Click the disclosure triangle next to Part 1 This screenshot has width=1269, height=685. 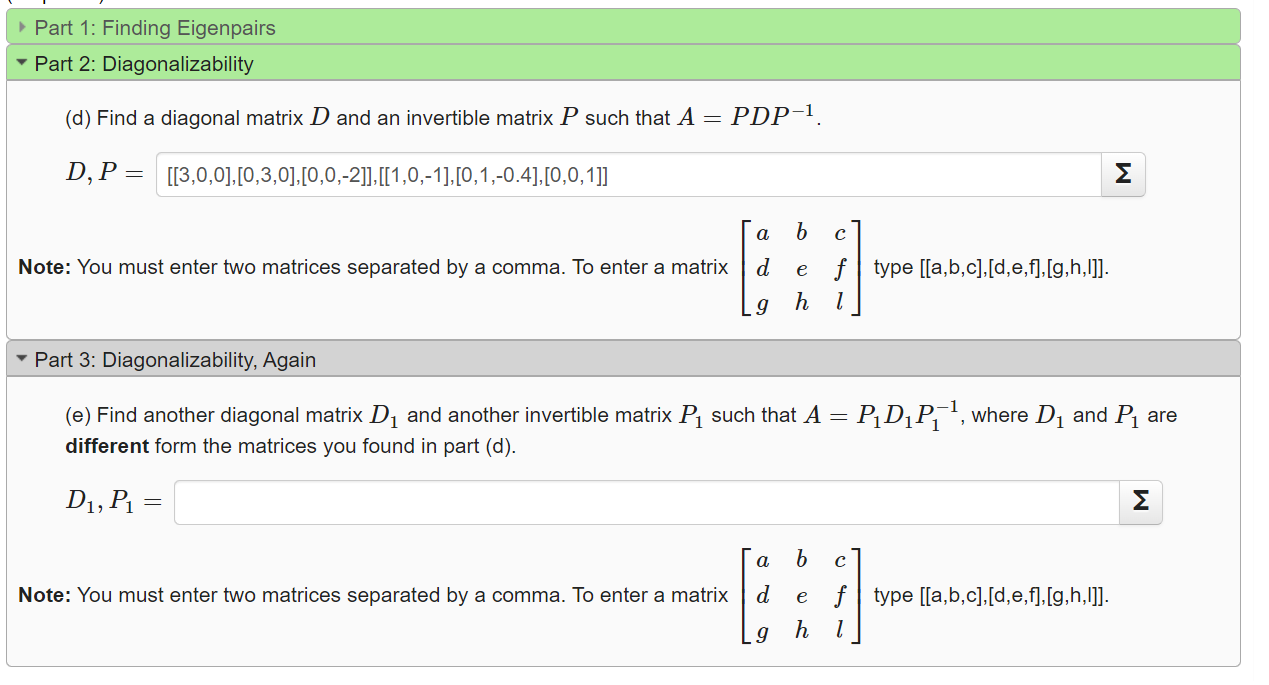point(20,28)
